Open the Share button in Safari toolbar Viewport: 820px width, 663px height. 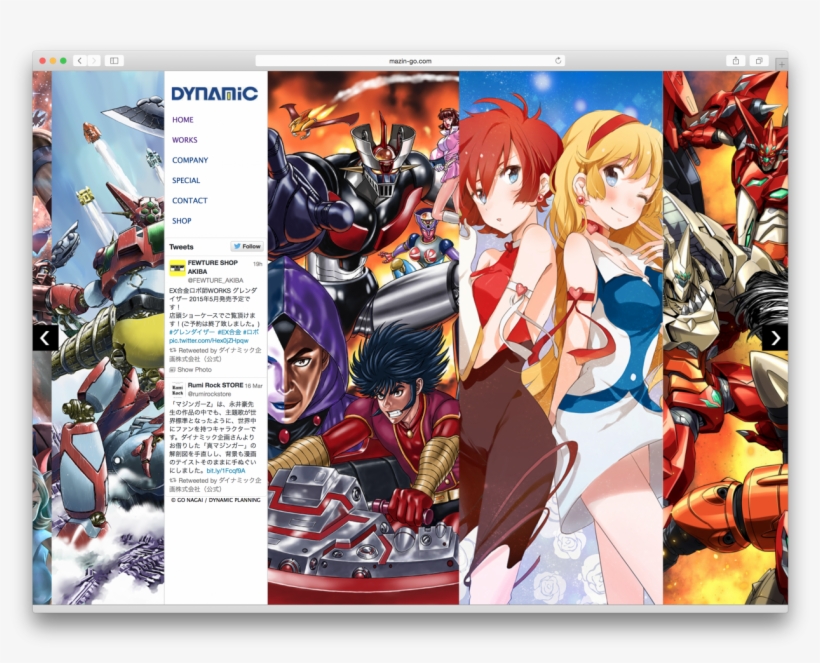(x=736, y=61)
